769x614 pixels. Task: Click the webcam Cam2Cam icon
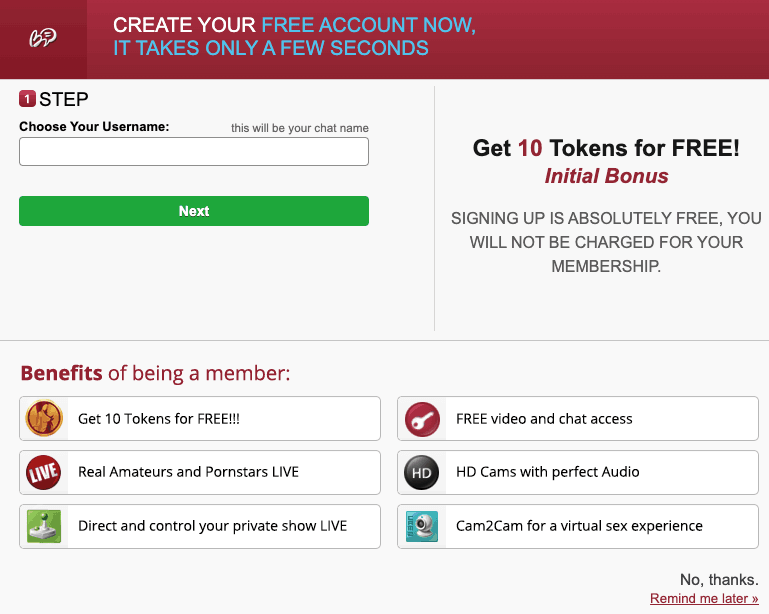pos(422,526)
